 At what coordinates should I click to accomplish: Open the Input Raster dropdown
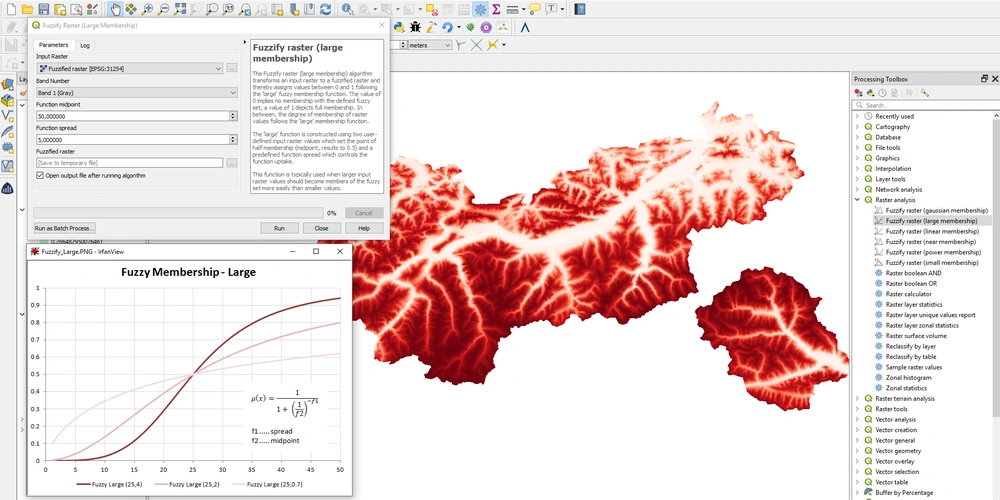[129, 68]
